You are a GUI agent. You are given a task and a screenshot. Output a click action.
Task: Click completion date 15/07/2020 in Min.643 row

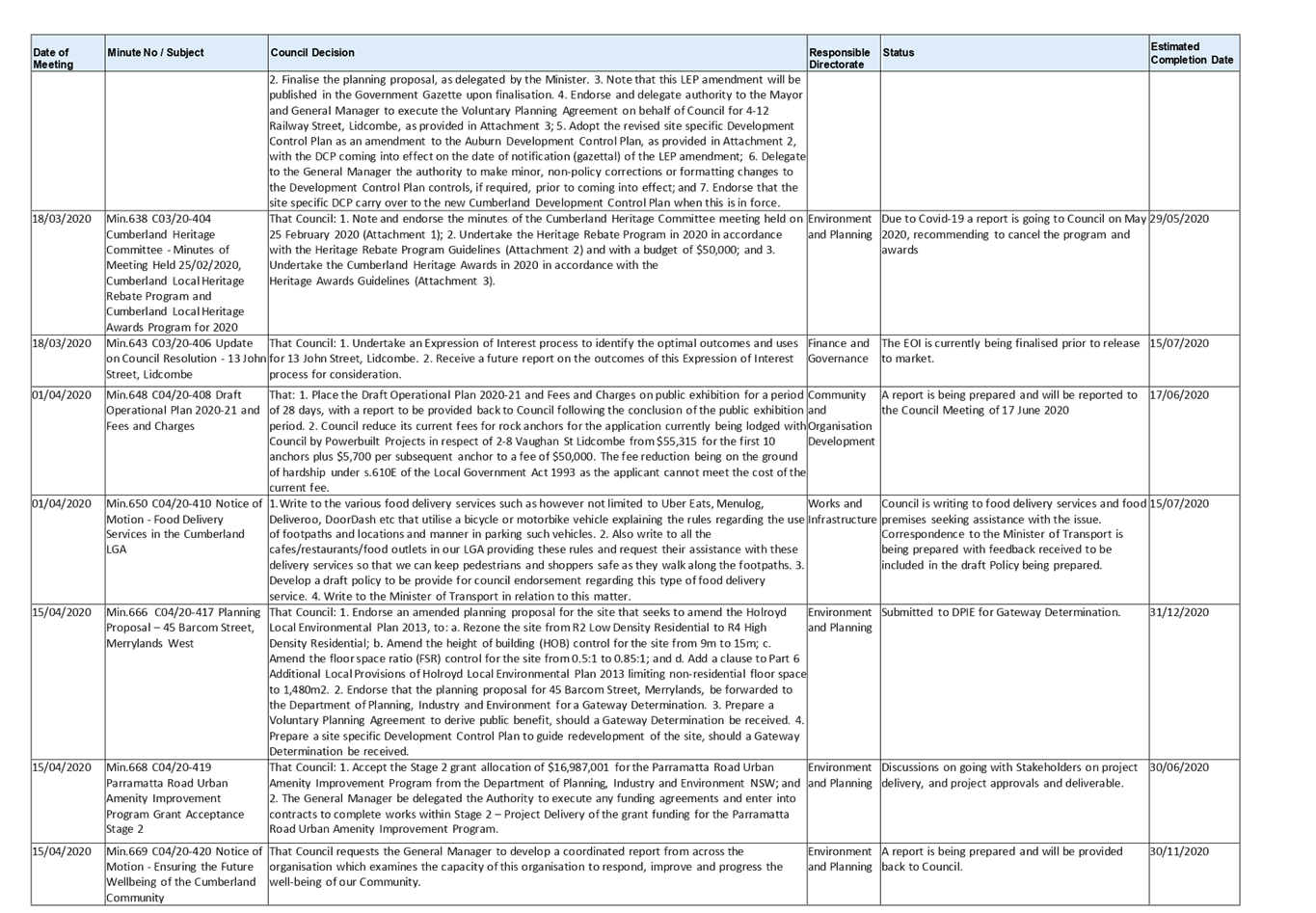tap(1179, 343)
